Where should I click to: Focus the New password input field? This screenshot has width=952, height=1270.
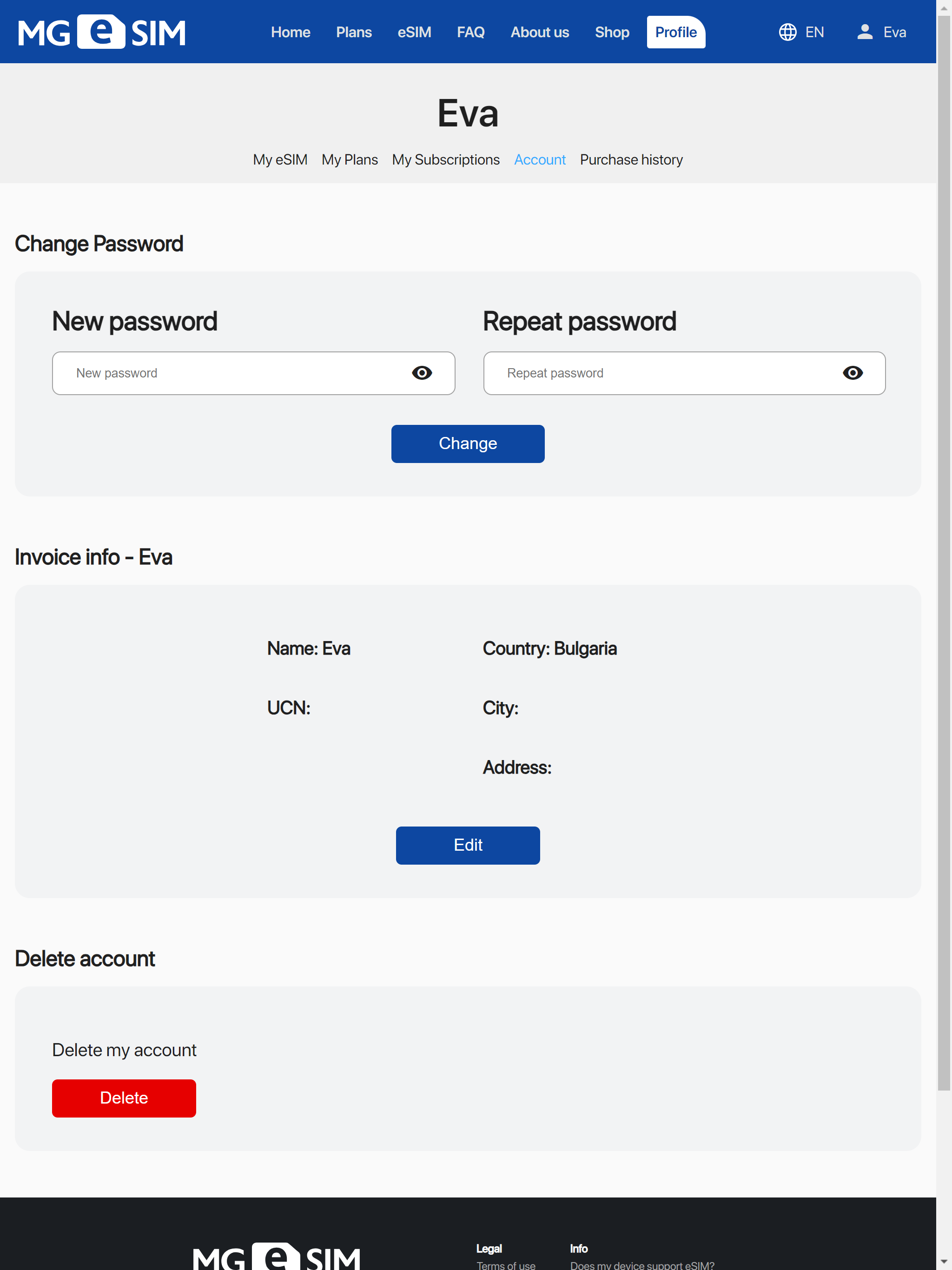(x=253, y=373)
